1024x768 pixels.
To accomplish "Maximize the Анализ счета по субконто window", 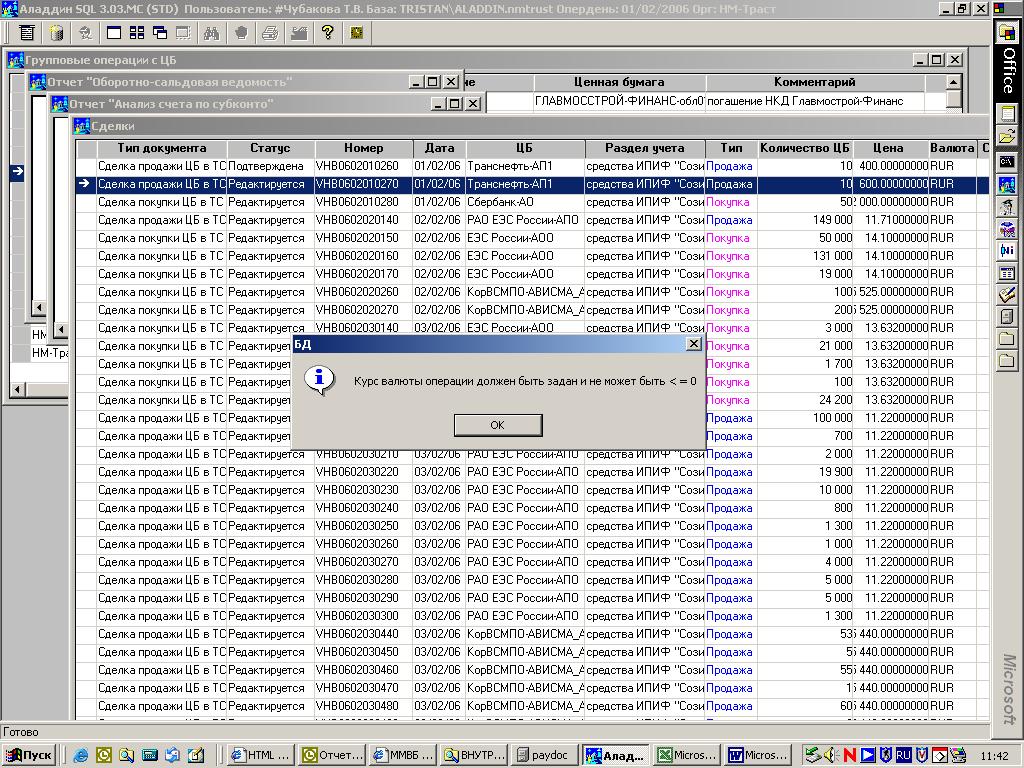I will coord(455,104).
